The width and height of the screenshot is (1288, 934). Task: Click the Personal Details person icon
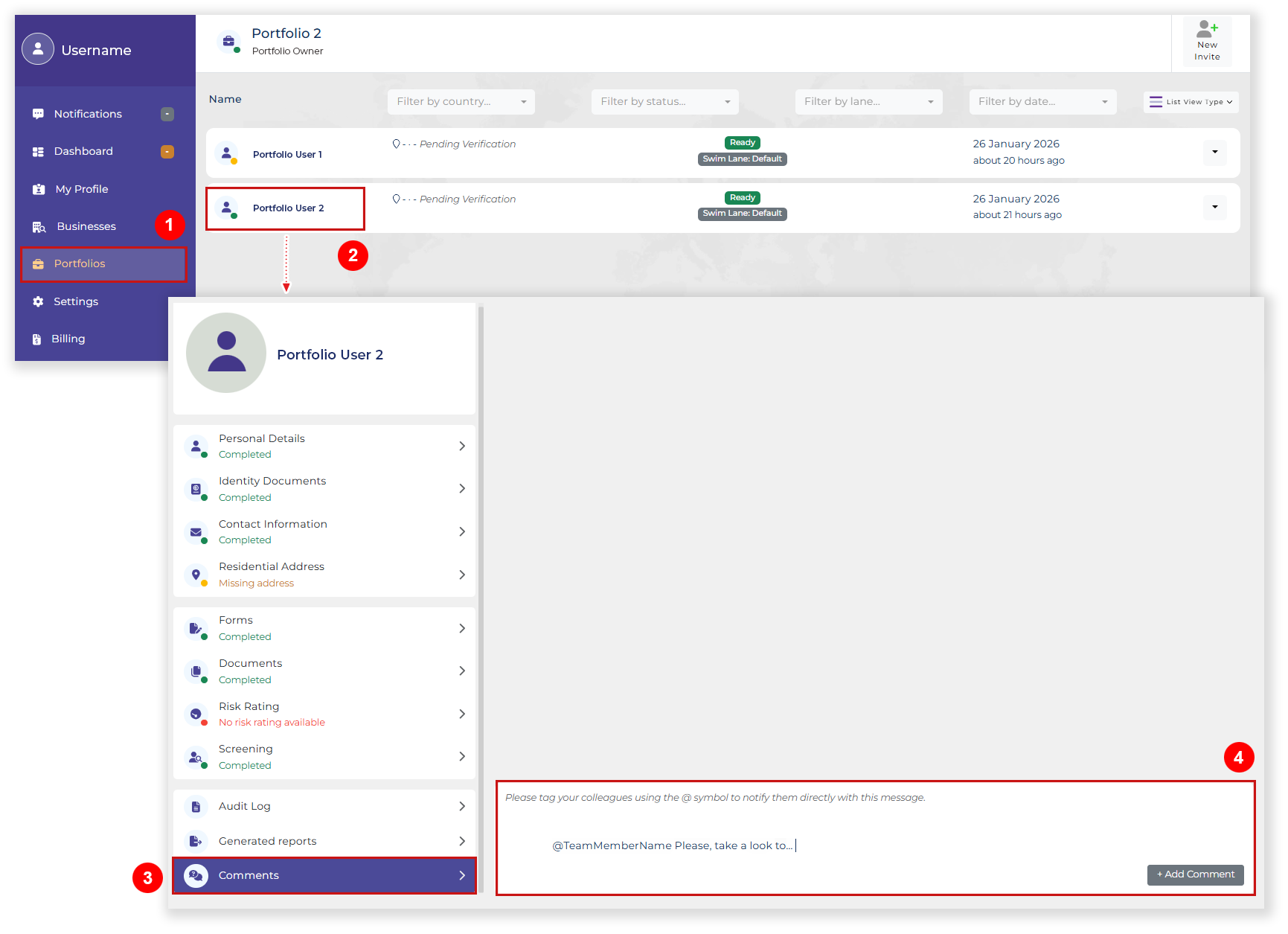(196, 447)
